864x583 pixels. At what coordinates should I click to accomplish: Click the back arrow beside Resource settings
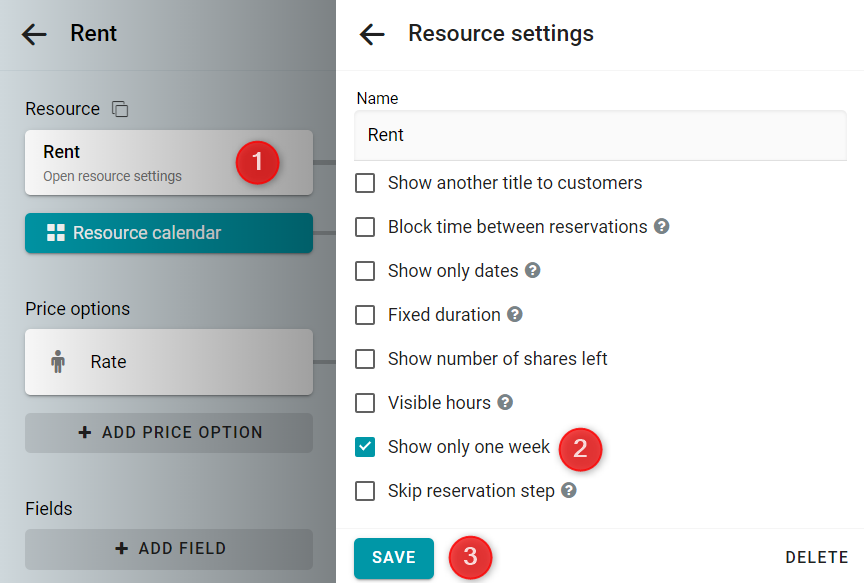coord(372,34)
